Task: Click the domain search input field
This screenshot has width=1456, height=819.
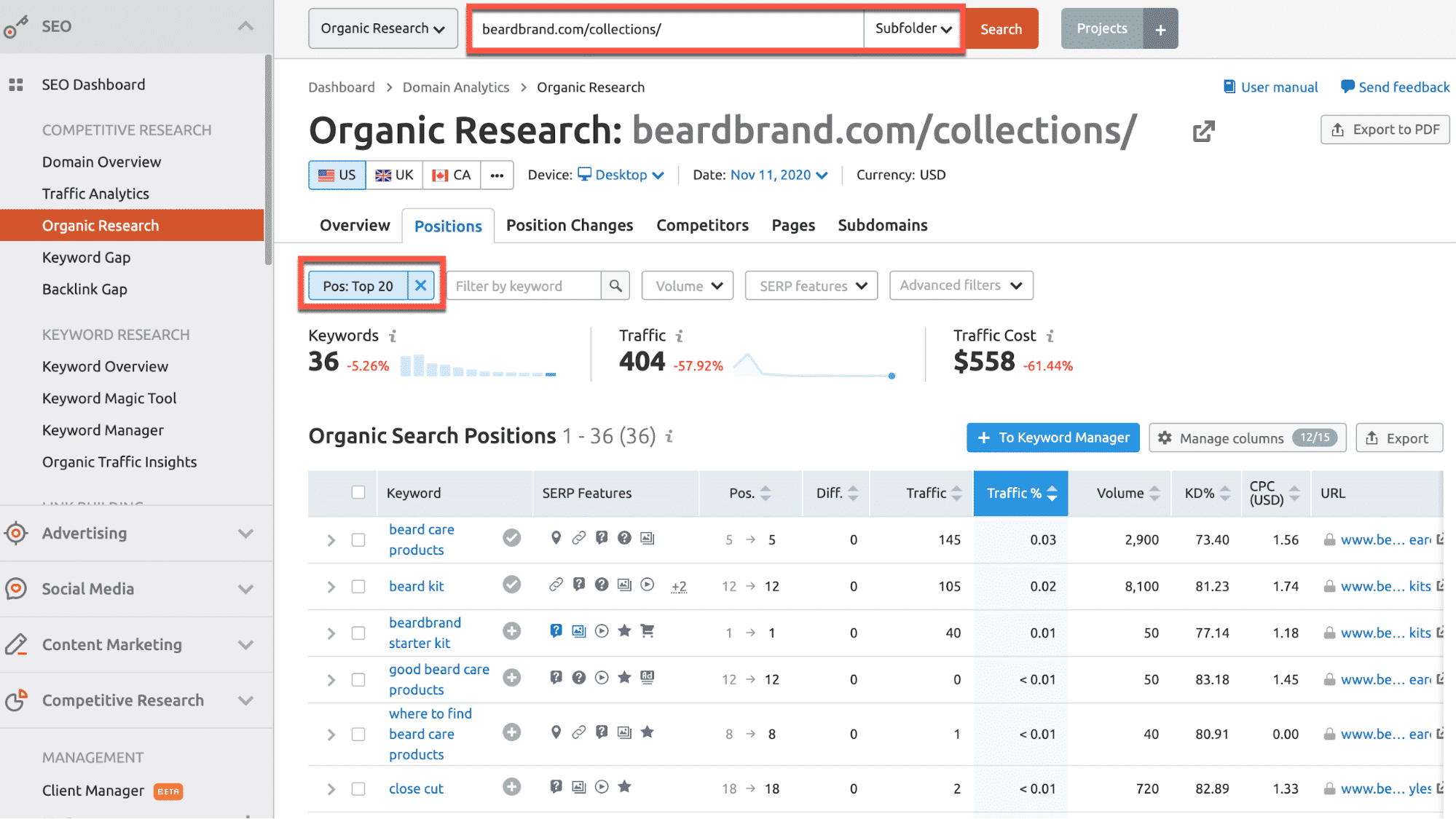Action: point(666,29)
